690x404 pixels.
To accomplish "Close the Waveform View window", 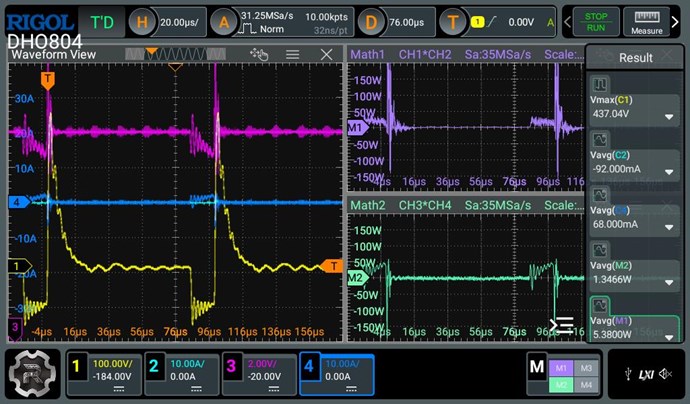I will tap(327, 55).
